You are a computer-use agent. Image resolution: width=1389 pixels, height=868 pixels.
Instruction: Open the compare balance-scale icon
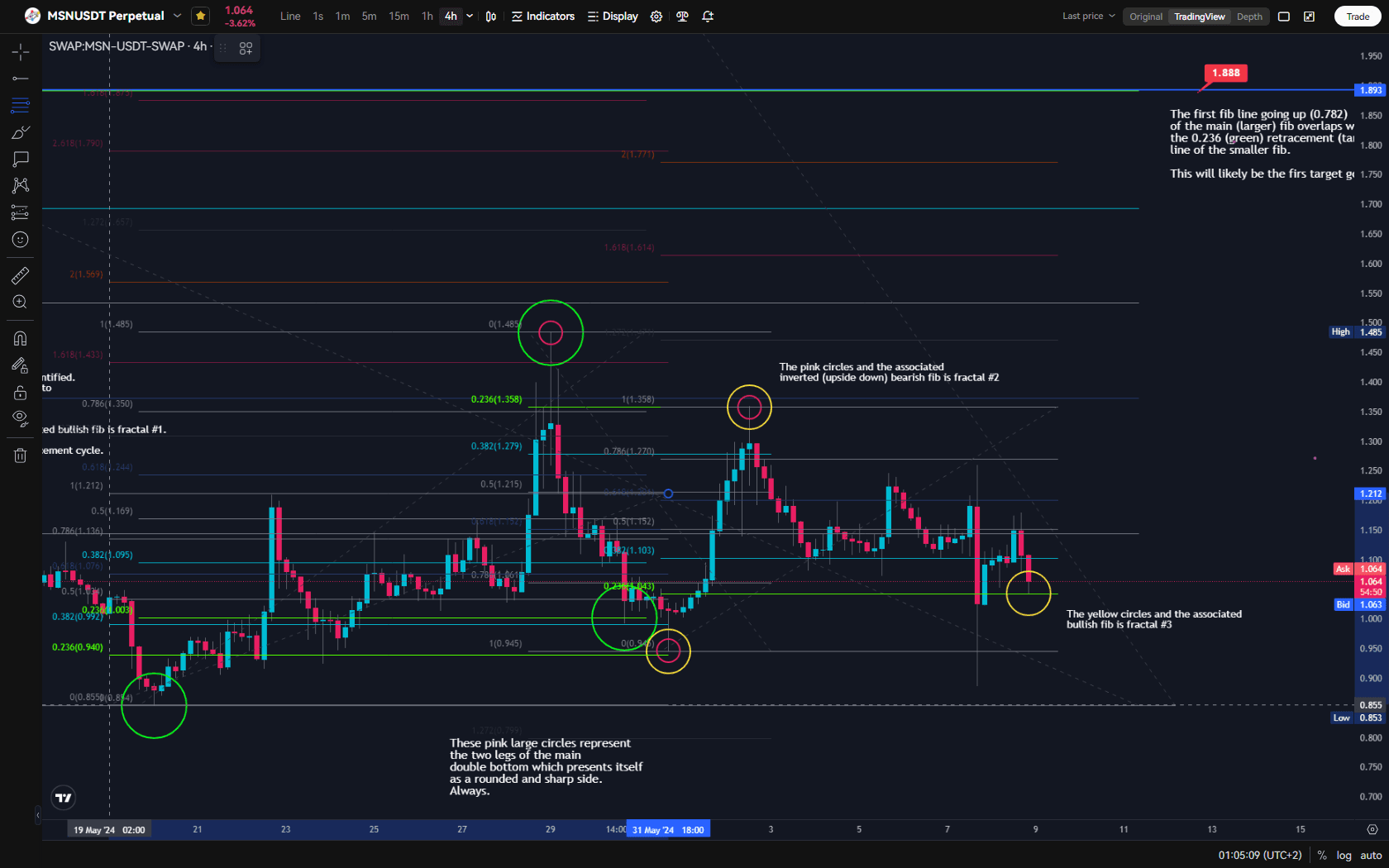point(682,17)
